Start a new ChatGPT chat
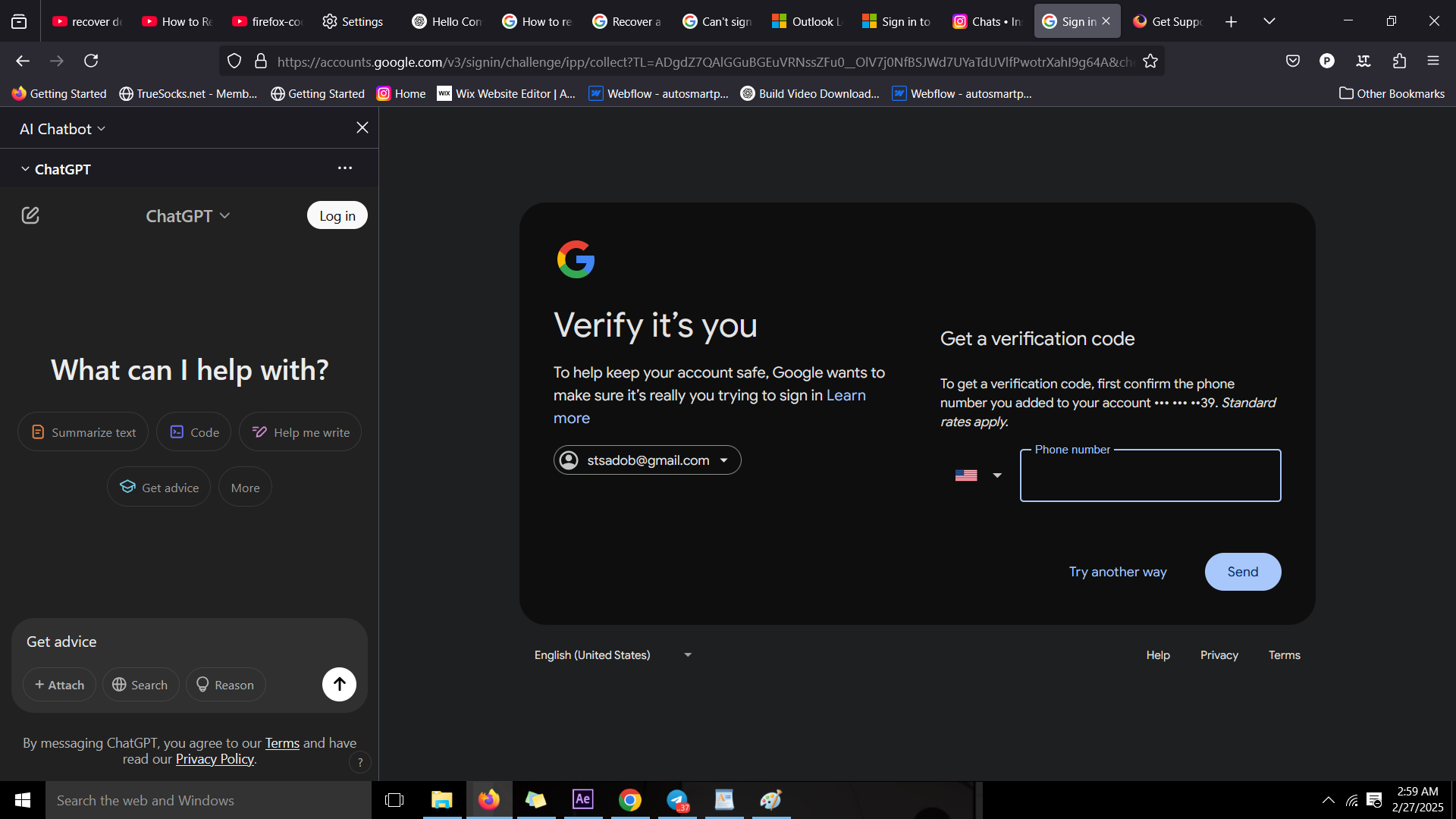 (30, 215)
